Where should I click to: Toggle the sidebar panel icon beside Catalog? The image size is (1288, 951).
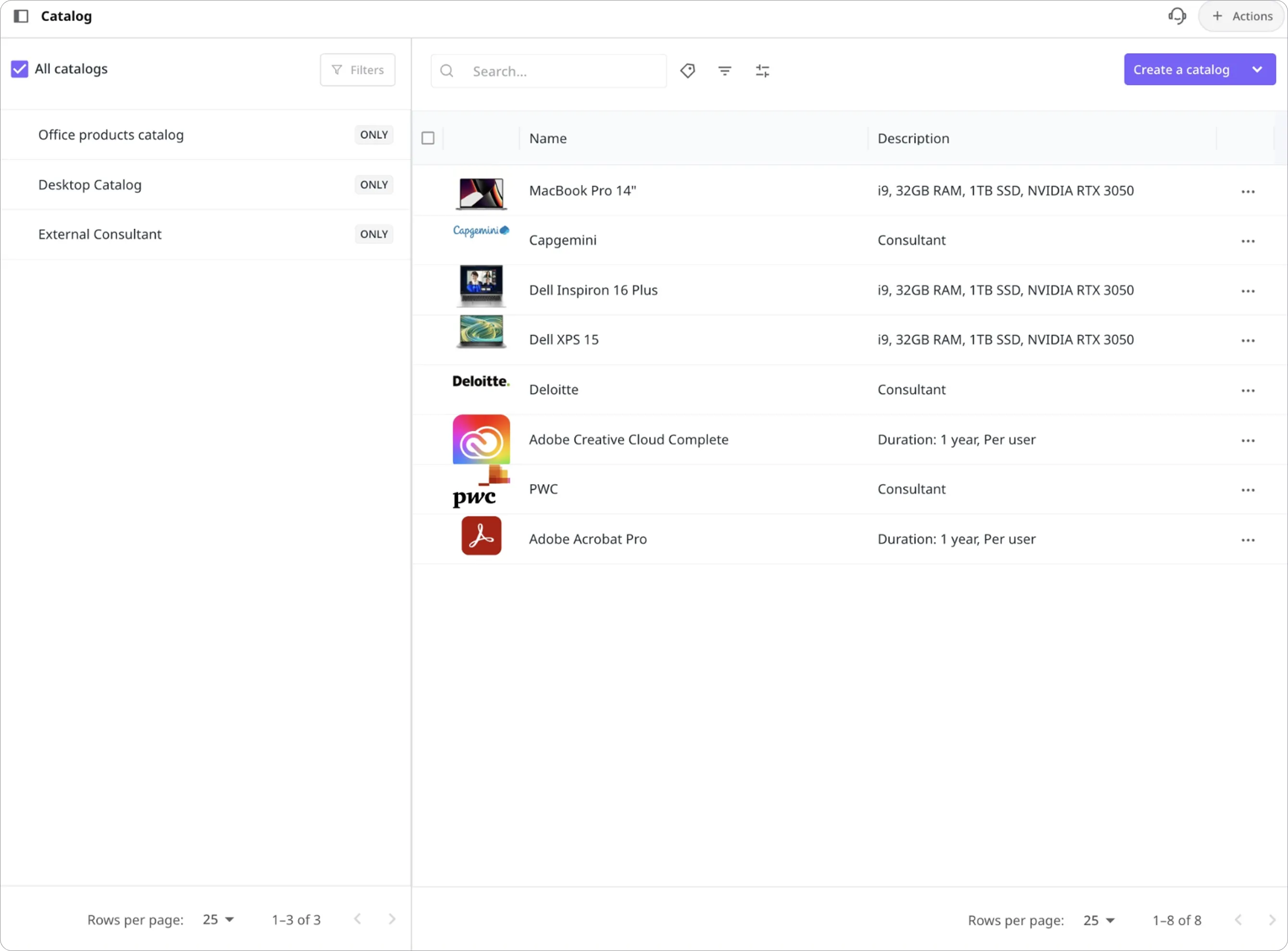(x=21, y=16)
